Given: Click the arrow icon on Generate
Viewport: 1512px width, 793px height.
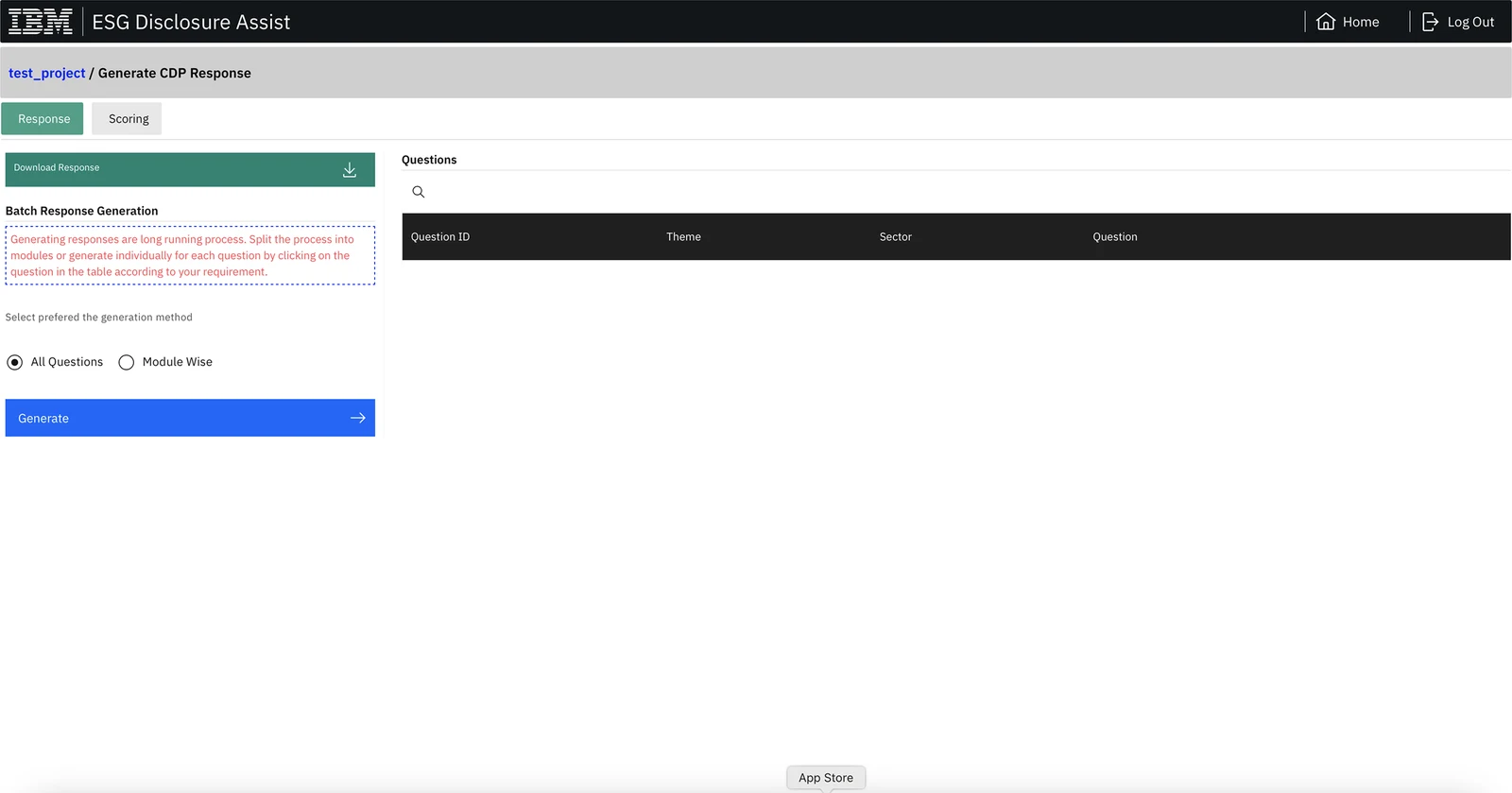Looking at the screenshot, I should 358,418.
